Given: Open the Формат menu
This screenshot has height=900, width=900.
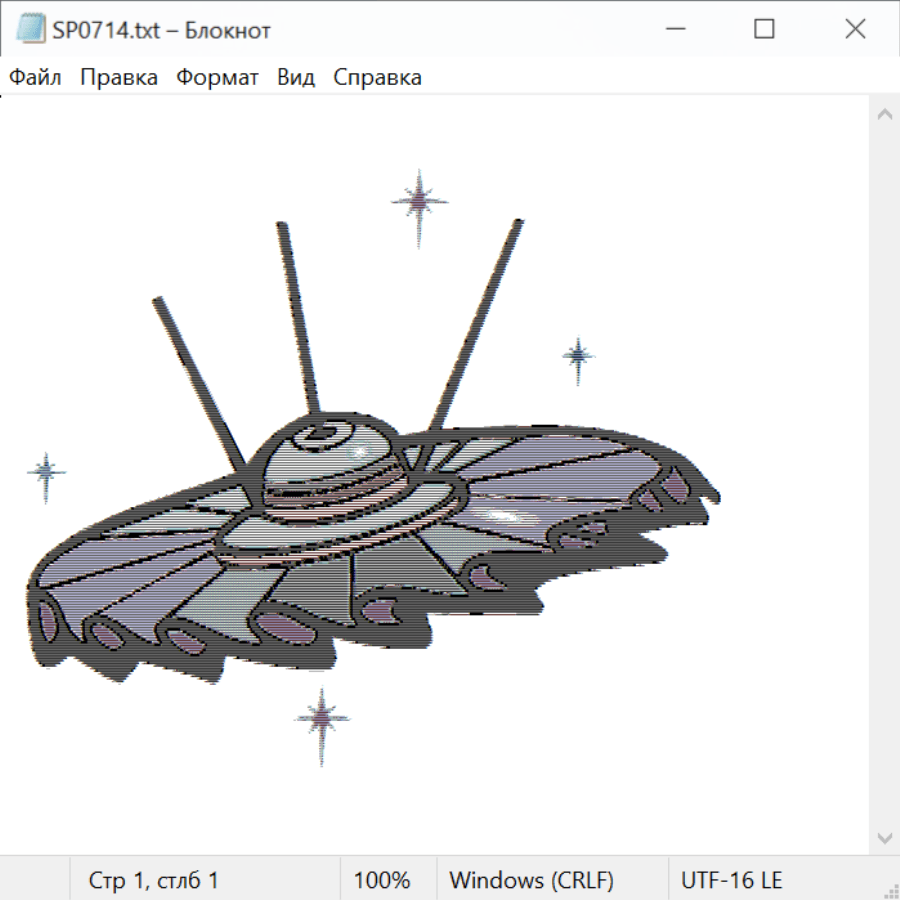Looking at the screenshot, I should (x=217, y=78).
